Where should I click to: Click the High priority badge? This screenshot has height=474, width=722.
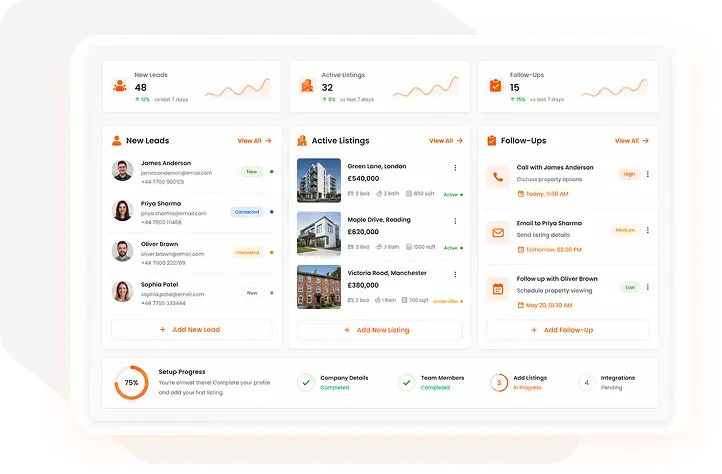point(629,174)
